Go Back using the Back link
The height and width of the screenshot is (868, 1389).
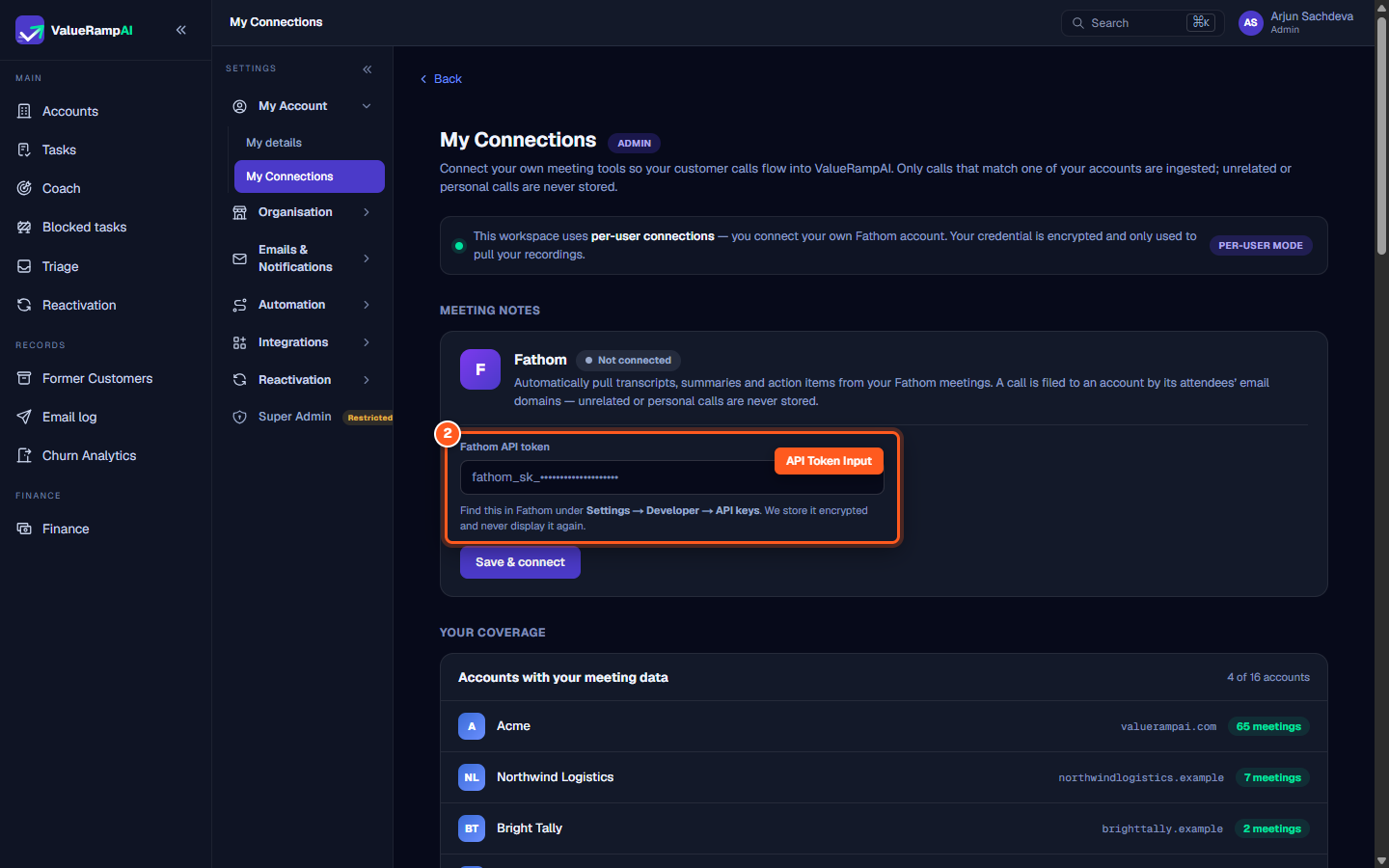(x=441, y=79)
